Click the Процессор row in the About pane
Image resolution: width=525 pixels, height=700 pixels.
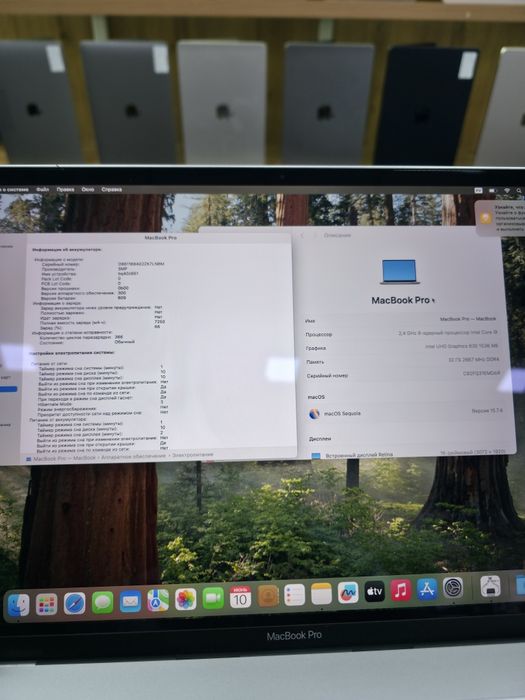point(402,333)
